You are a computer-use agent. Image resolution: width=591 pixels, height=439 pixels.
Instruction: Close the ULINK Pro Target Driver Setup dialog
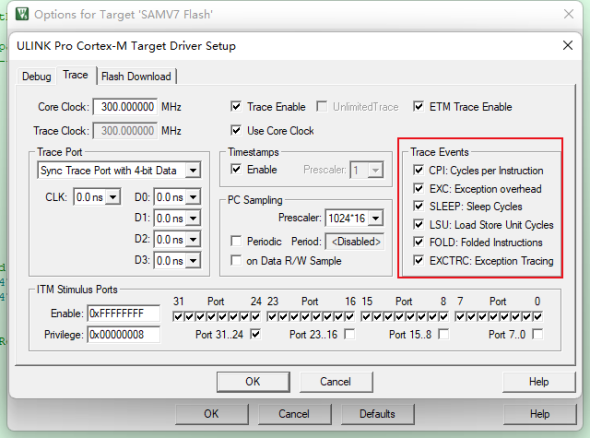click(x=568, y=46)
